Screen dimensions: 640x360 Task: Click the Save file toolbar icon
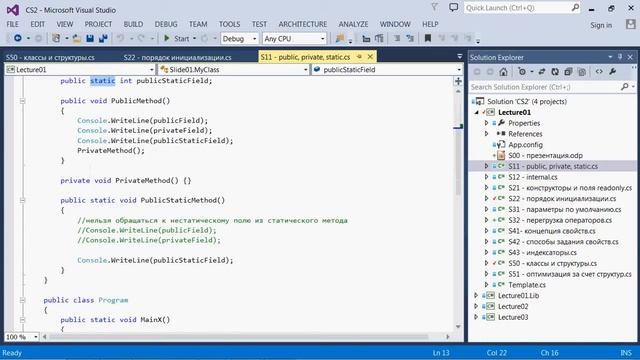click(90, 38)
